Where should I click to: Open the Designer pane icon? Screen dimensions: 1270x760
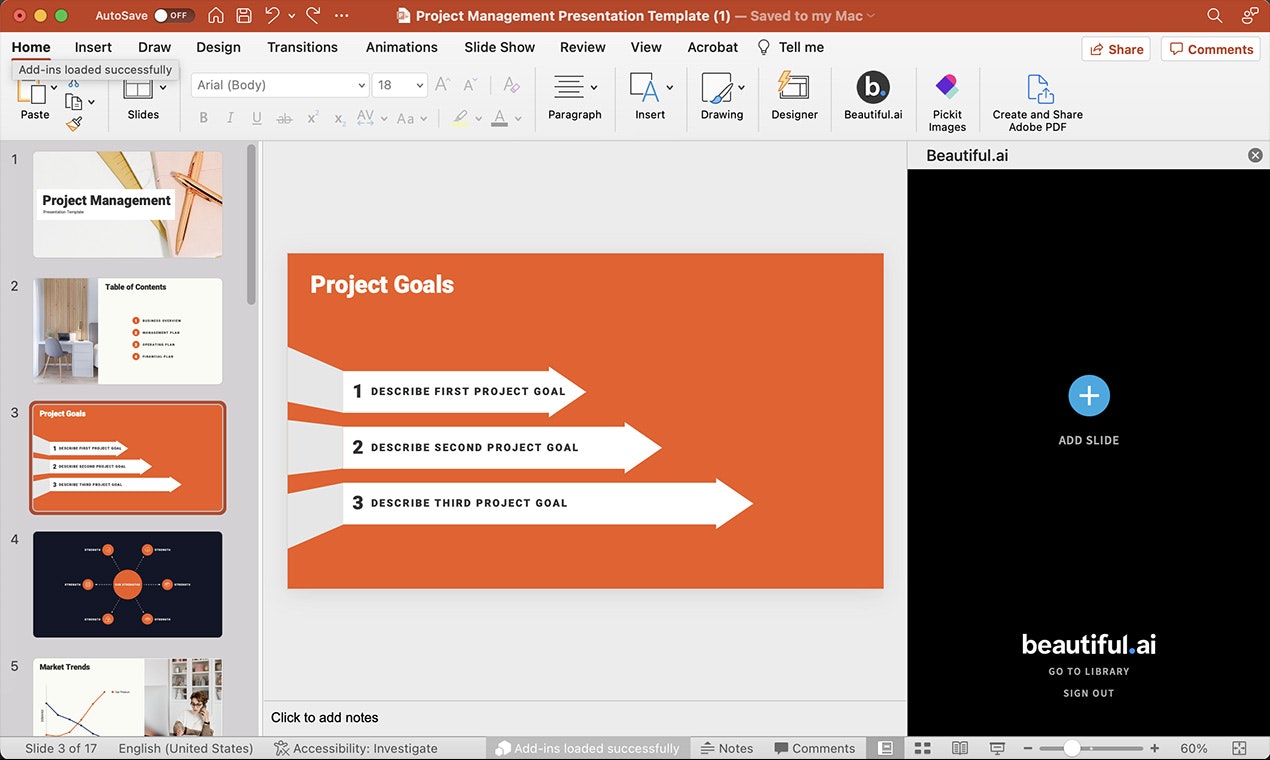[x=794, y=87]
